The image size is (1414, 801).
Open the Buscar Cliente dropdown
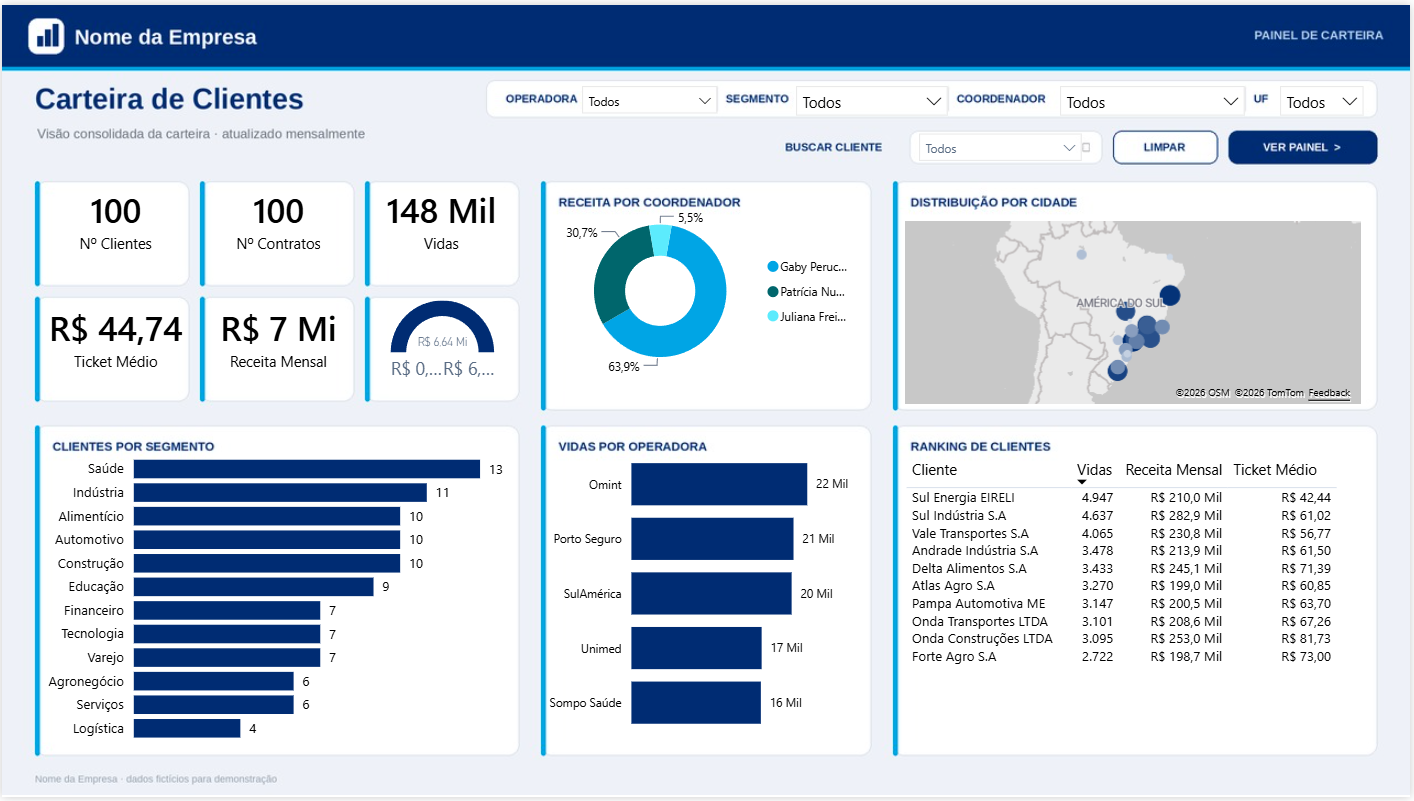(999, 148)
